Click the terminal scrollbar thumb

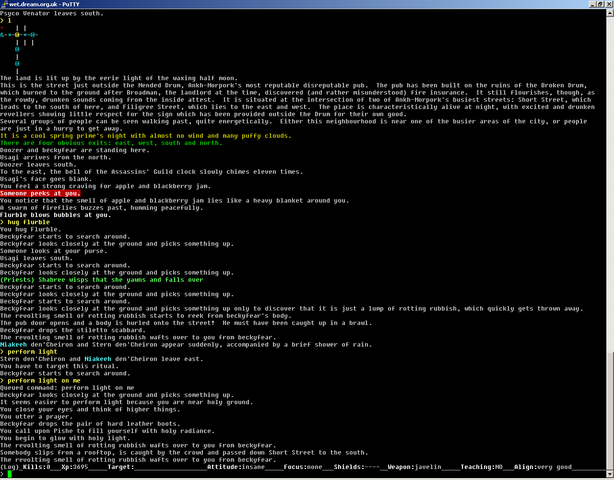[x=610, y=410]
